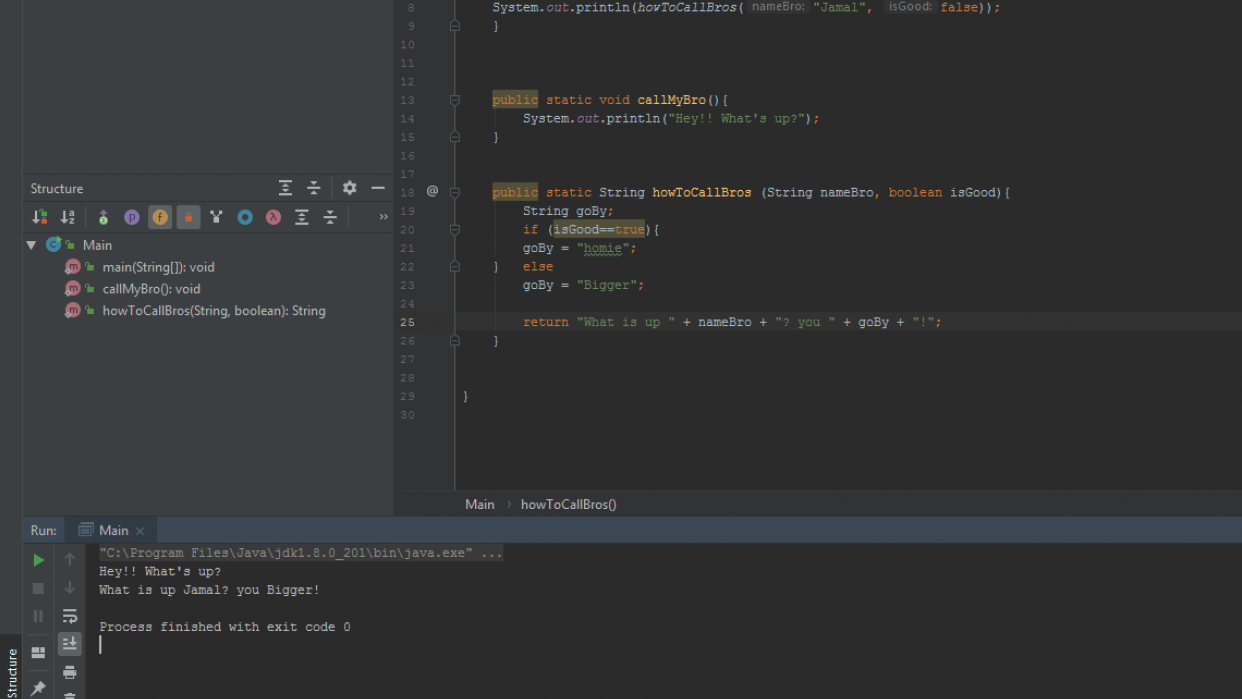
Task: Open Structure panel settings gear
Action: click(349, 188)
